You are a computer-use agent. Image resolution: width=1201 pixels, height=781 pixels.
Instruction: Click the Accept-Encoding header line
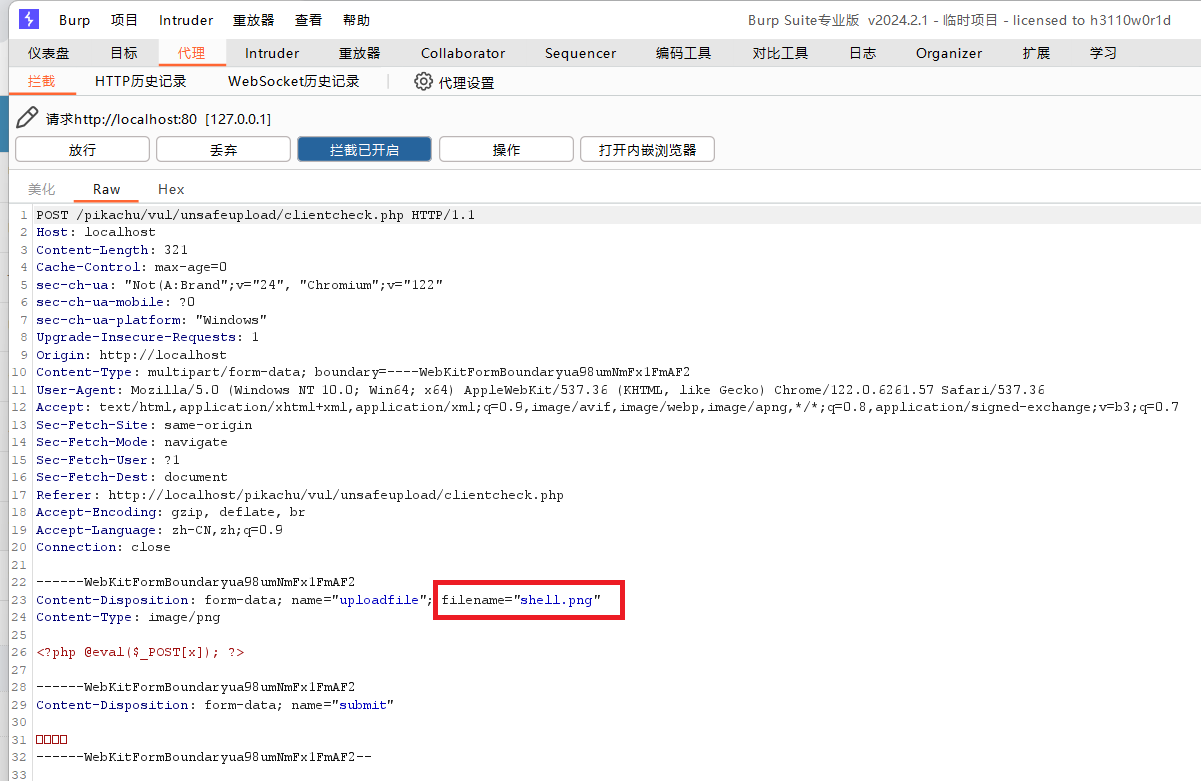pos(171,512)
